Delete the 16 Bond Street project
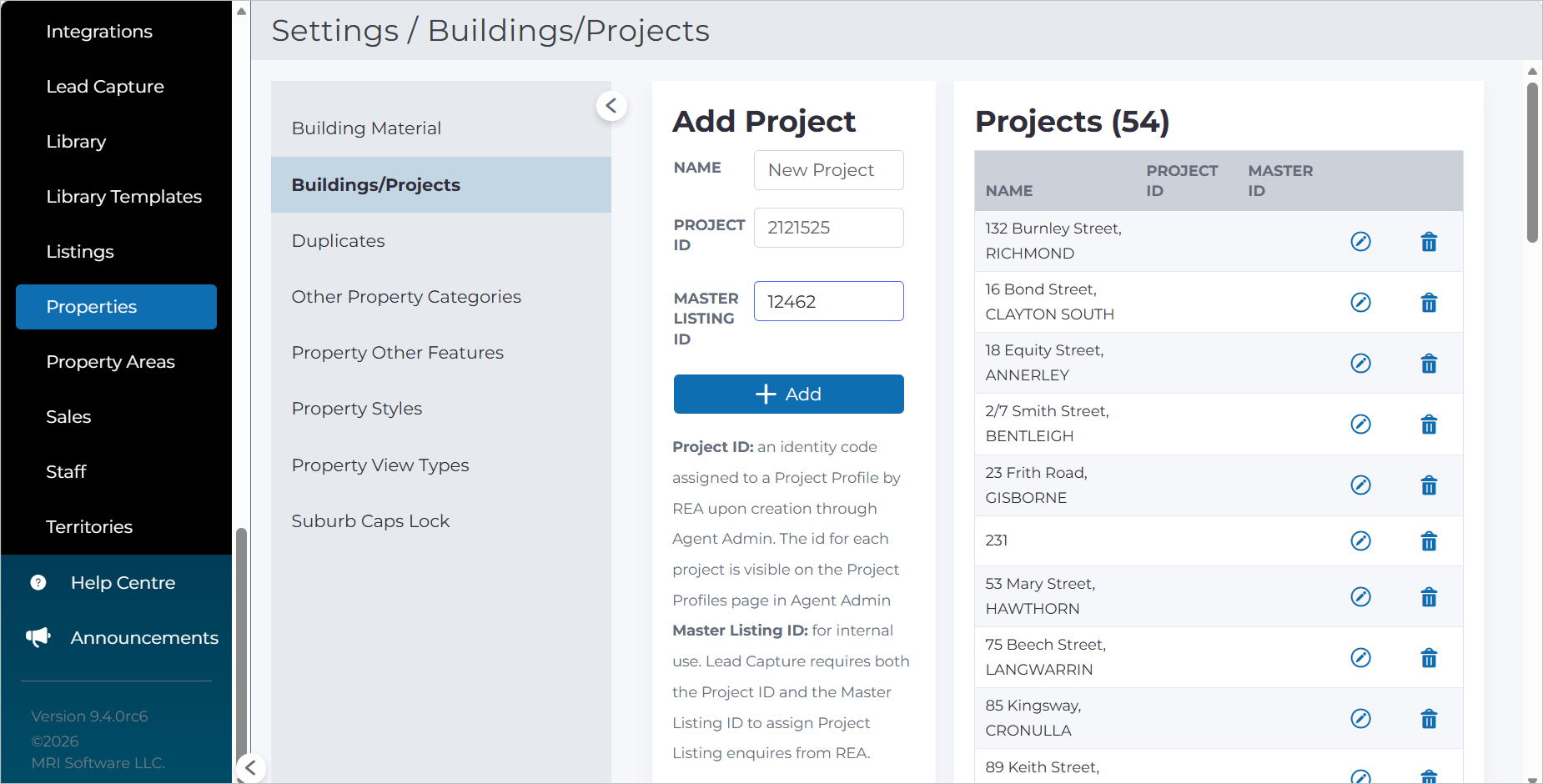 coord(1429,302)
